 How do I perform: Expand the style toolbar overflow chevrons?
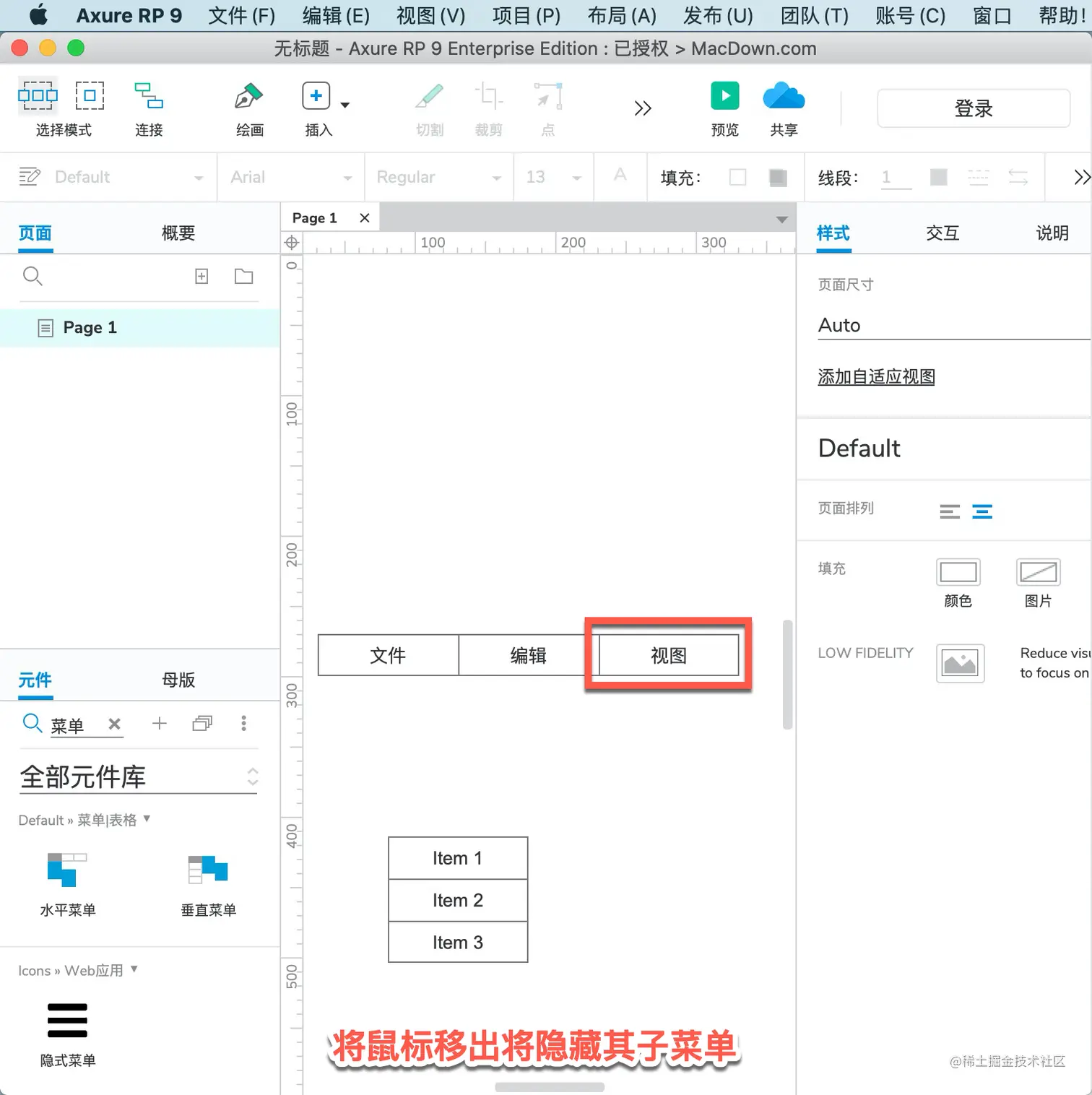click(1081, 177)
